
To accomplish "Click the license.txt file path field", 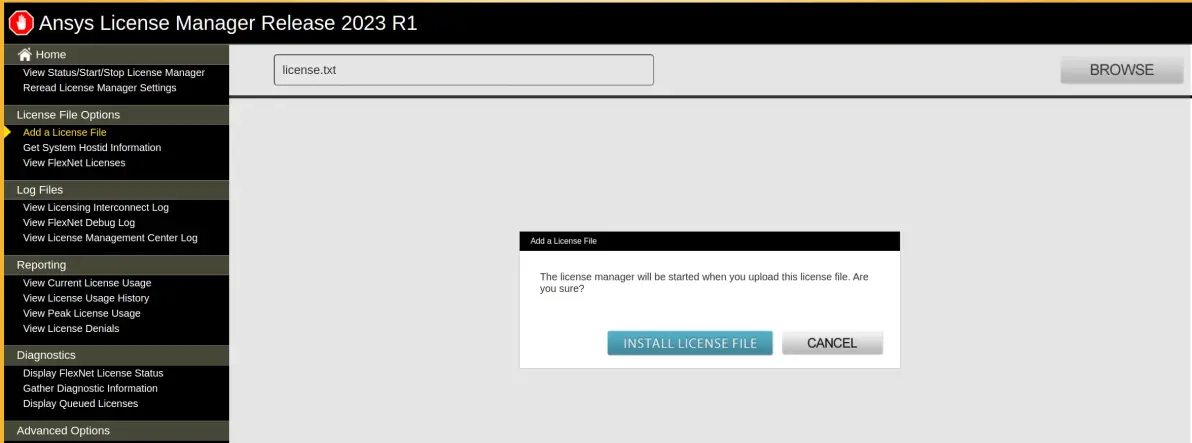I will point(464,70).
